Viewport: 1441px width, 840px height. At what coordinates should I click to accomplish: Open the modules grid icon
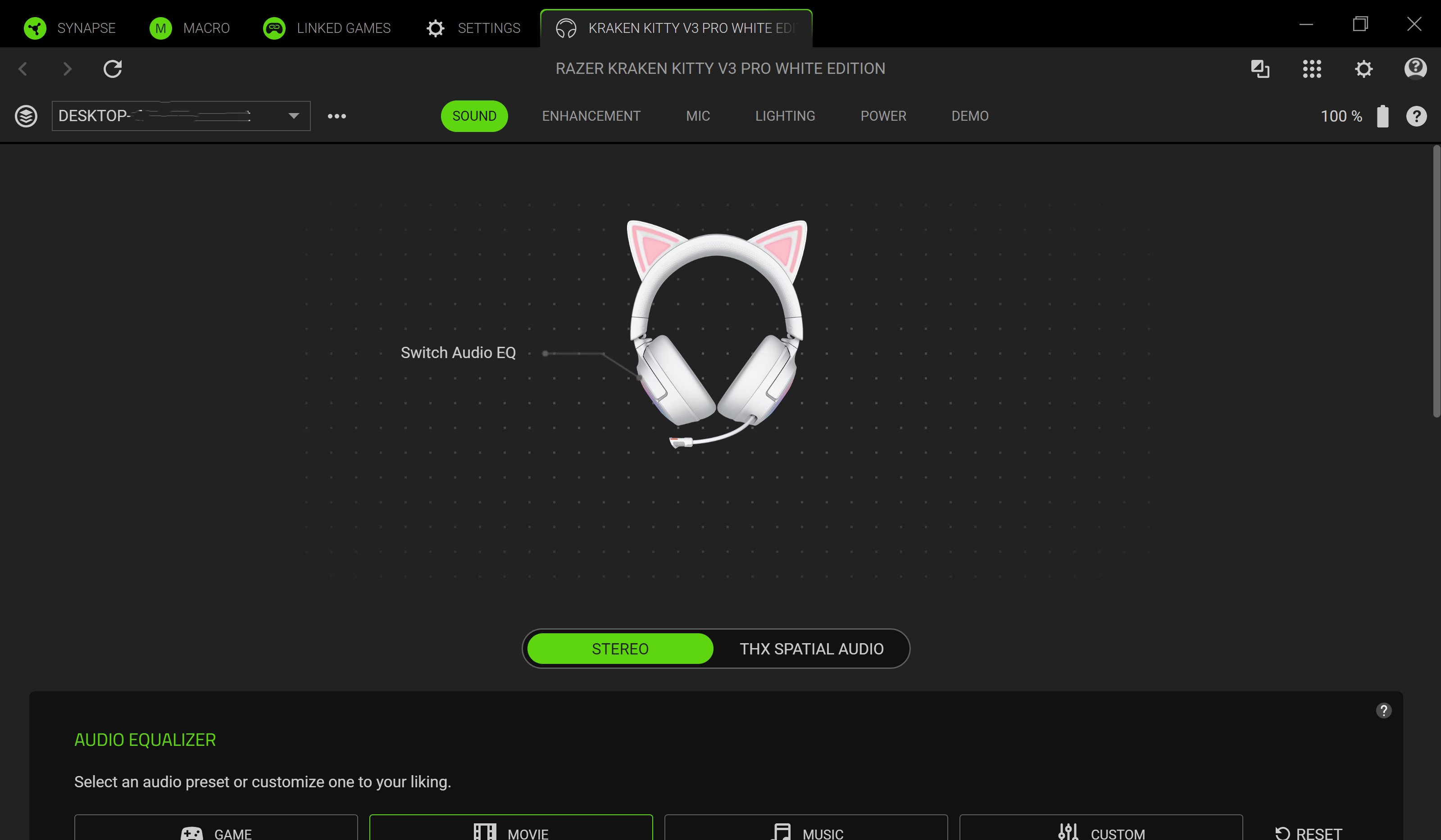click(x=1312, y=68)
